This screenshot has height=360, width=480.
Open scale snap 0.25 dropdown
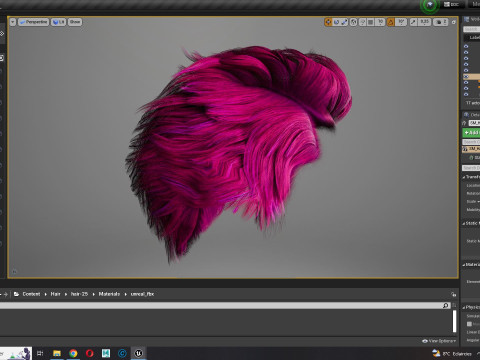click(x=424, y=22)
